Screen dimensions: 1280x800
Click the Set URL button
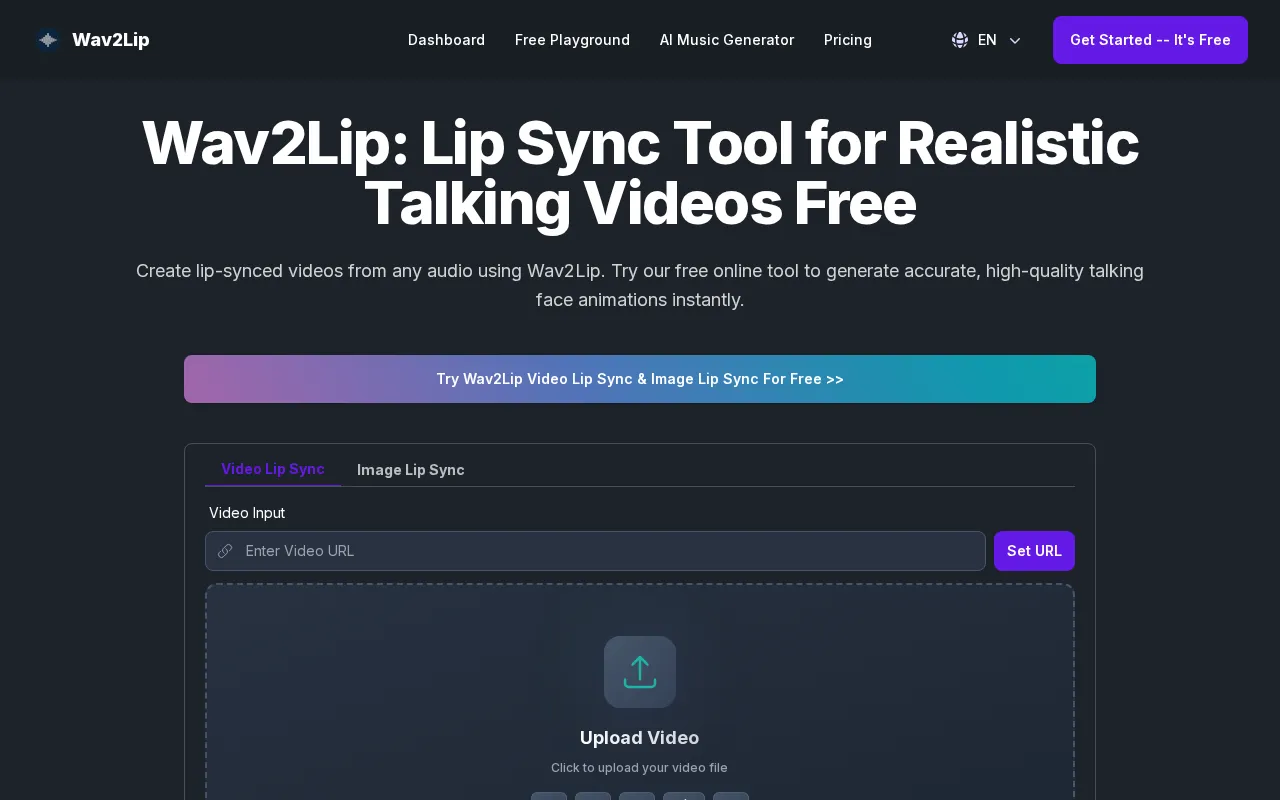pos(1034,551)
